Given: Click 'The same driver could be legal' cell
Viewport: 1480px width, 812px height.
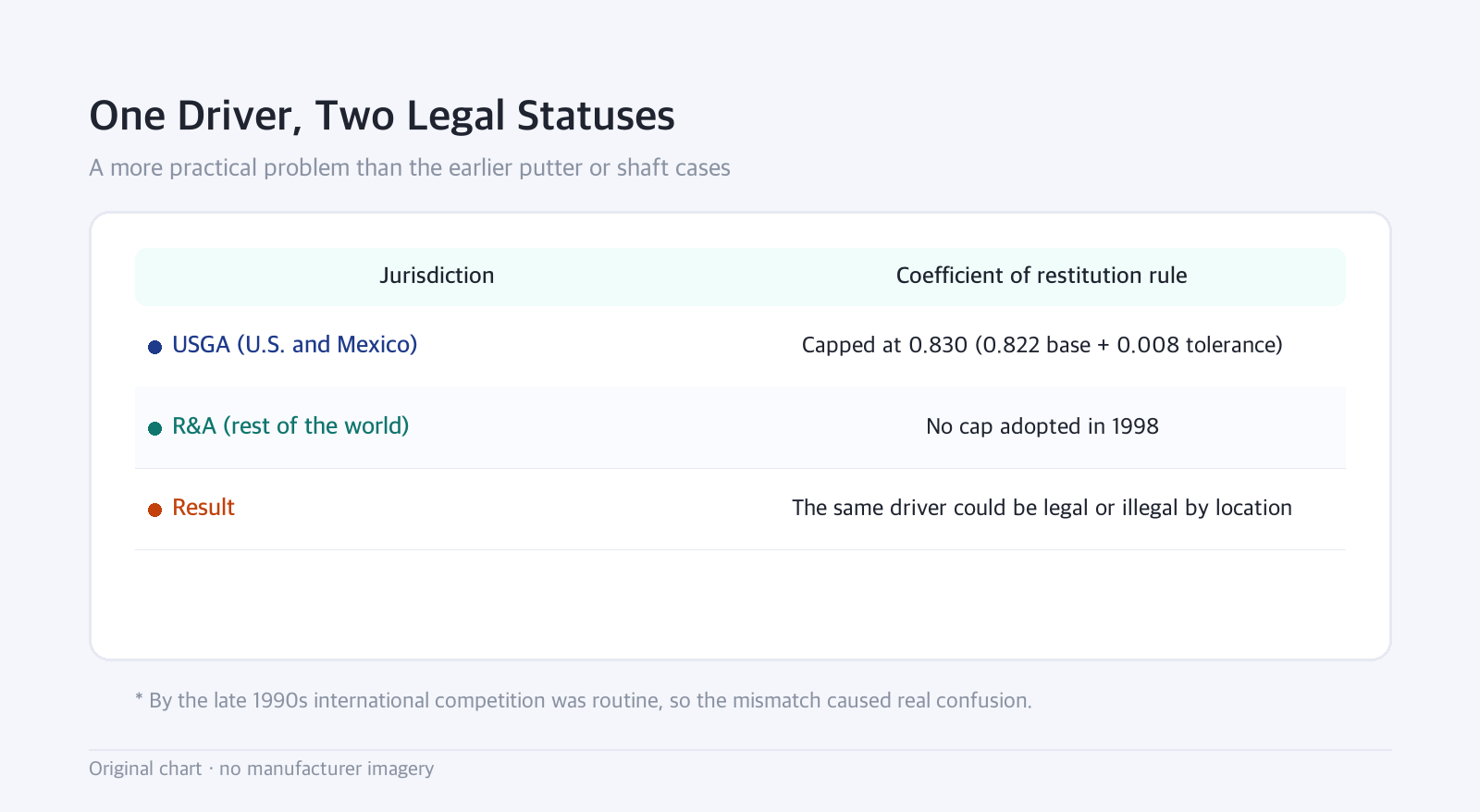Looking at the screenshot, I should point(1042,508).
